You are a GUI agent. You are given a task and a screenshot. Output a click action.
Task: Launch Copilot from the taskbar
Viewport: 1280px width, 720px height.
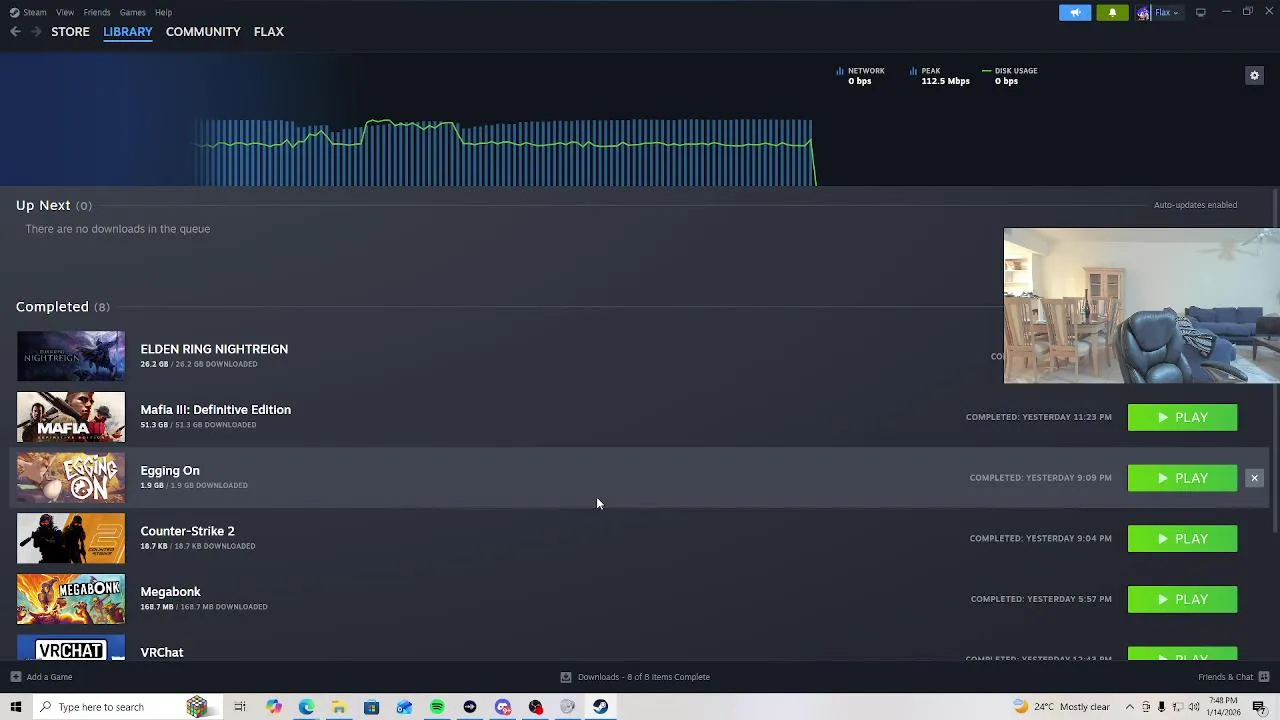pyautogui.click(x=273, y=707)
